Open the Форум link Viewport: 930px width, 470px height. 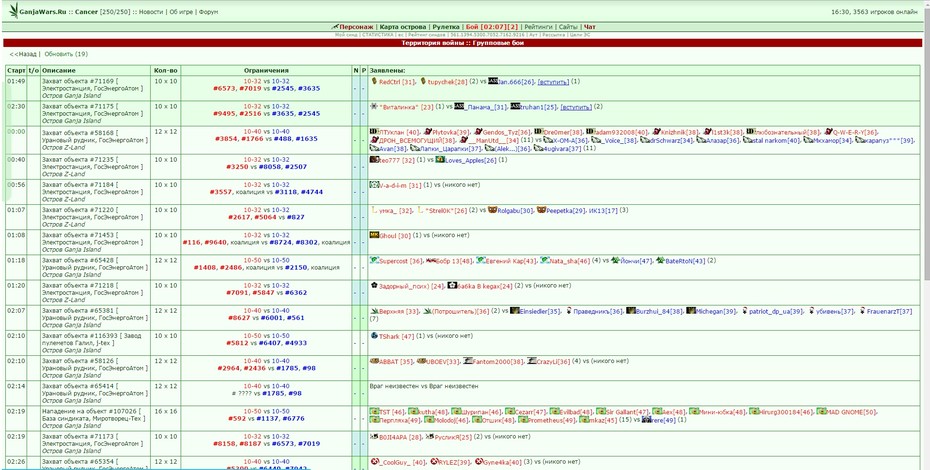click(x=208, y=12)
